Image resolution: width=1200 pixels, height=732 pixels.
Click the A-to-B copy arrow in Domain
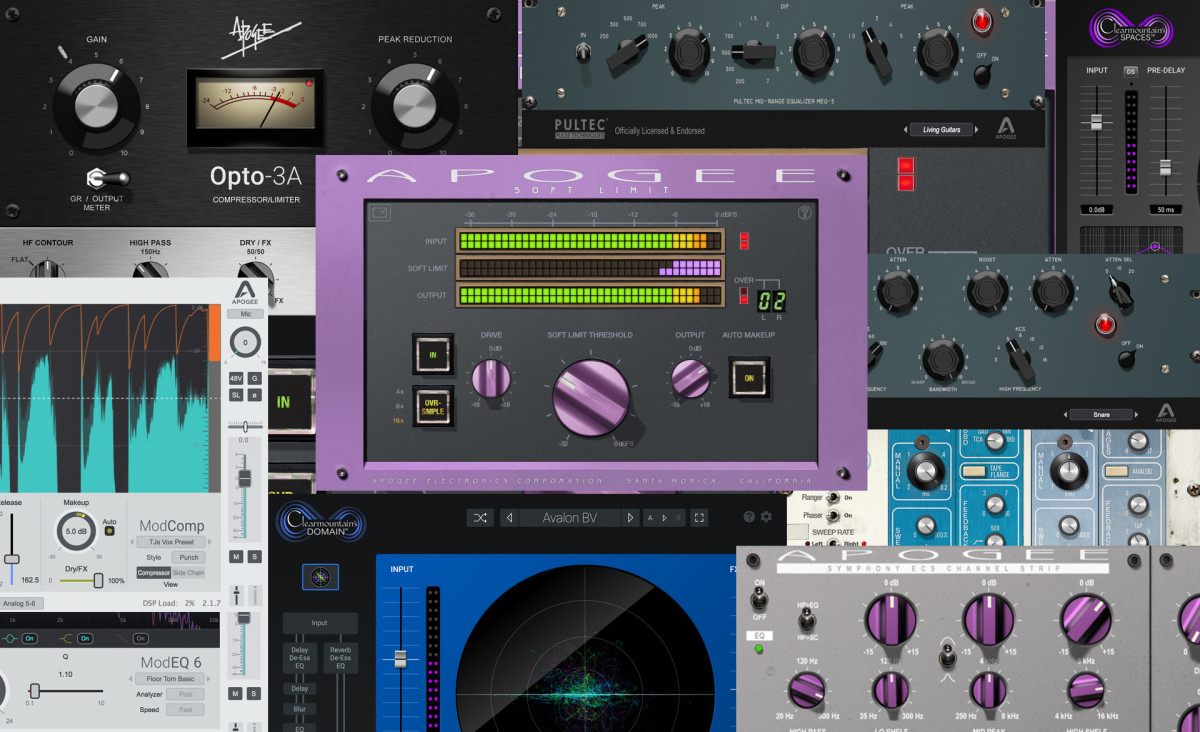point(666,517)
